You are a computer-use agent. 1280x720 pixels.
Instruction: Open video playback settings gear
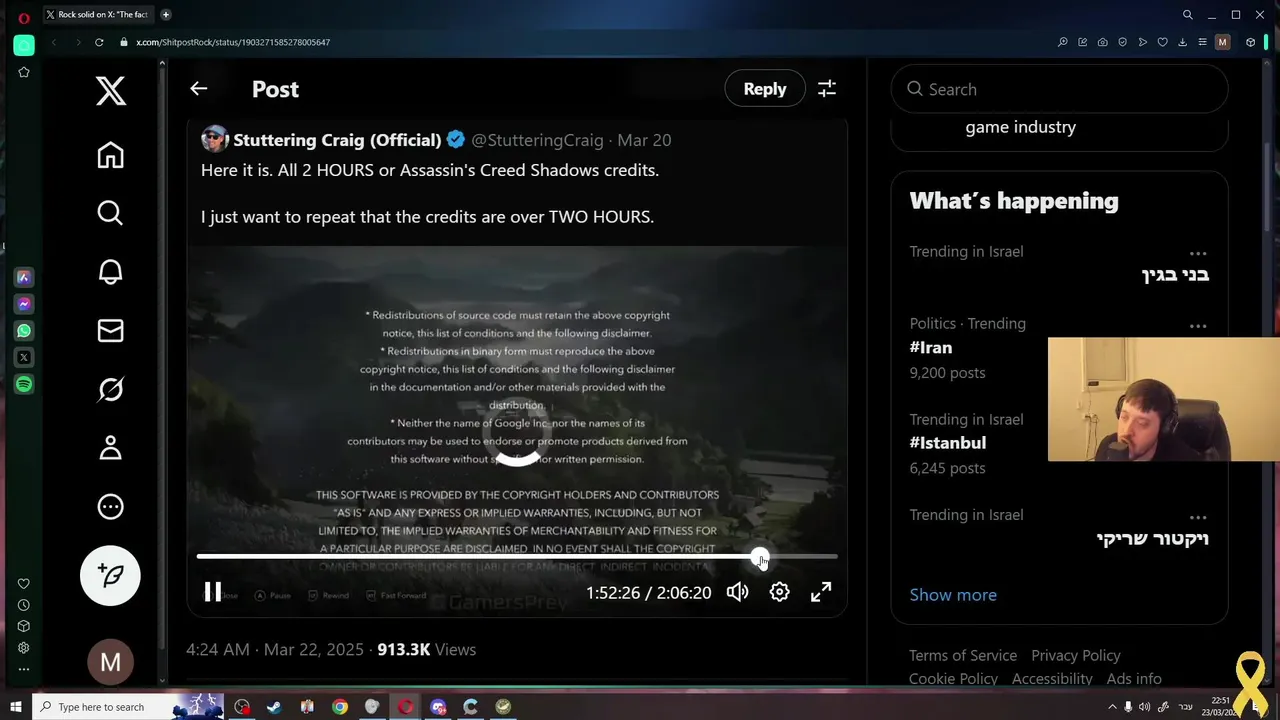pyautogui.click(x=779, y=592)
